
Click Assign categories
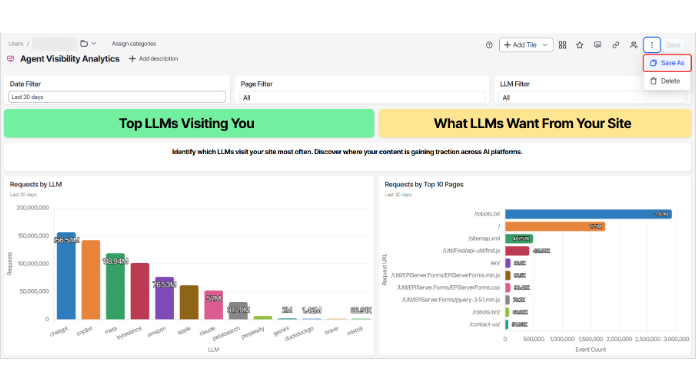(134, 44)
